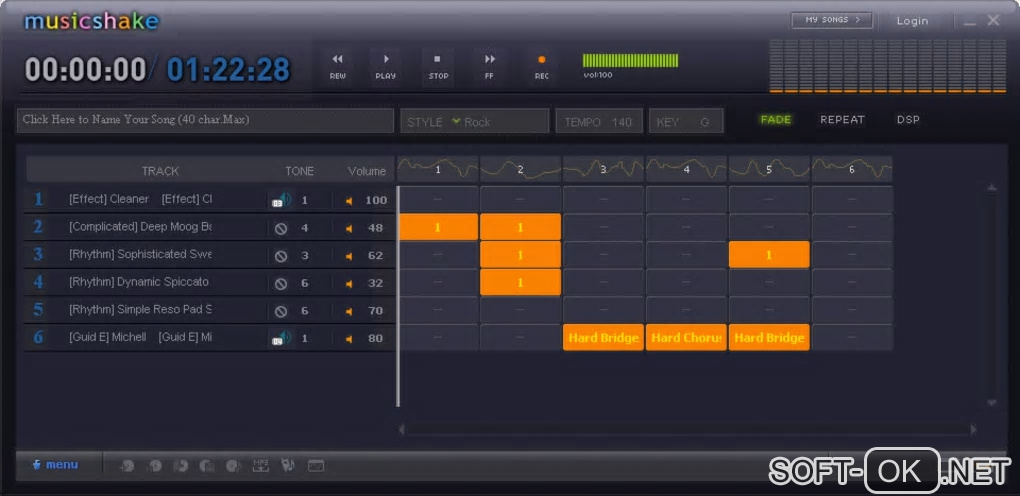Click the Hard Bridge cell in measure 5
Screen dimensions: 1020x496
(769, 337)
